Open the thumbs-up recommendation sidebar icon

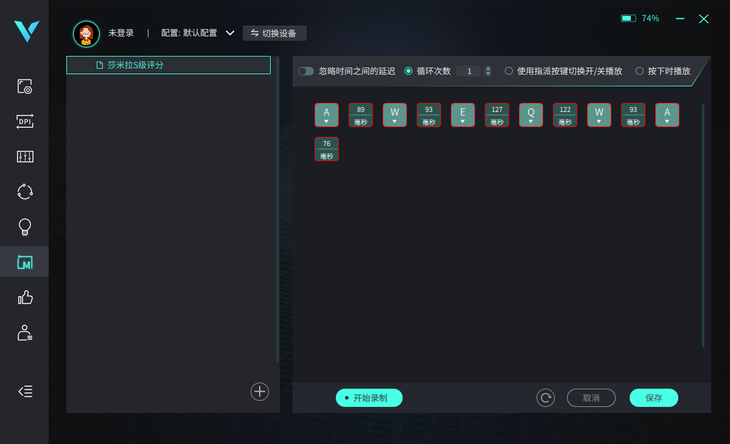[x=25, y=297]
